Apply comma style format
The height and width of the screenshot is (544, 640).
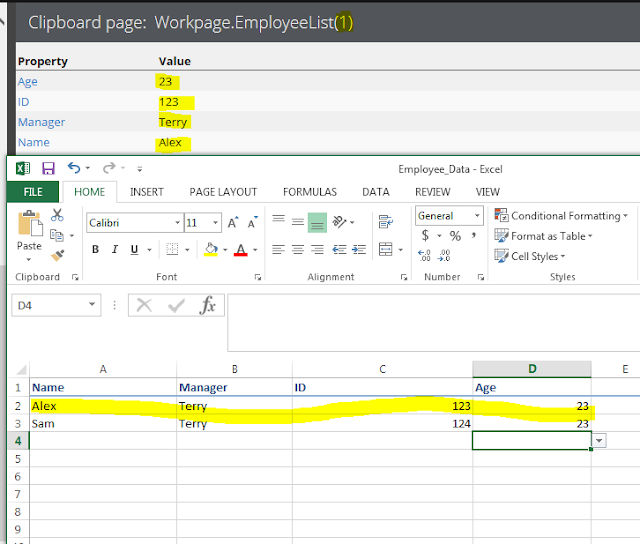(x=473, y=235)
